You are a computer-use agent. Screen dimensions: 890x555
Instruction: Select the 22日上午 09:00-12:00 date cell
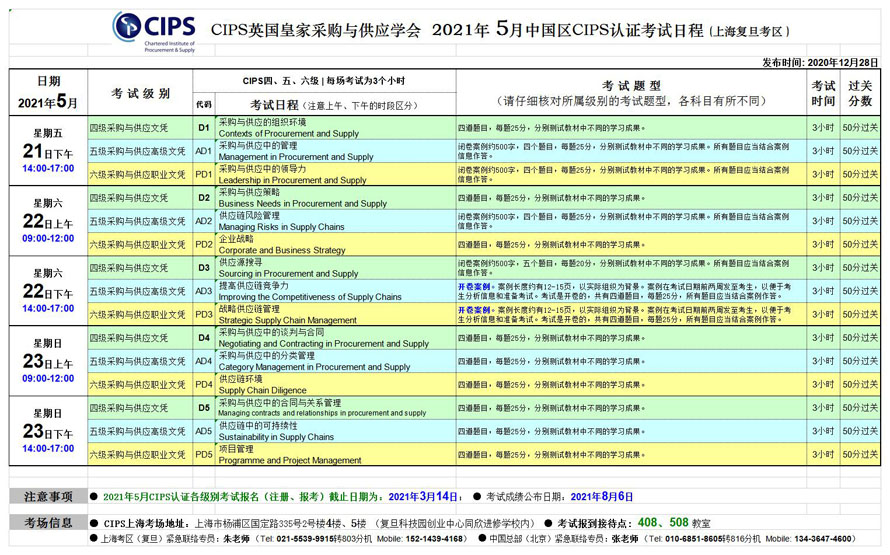tap(48, 221)
